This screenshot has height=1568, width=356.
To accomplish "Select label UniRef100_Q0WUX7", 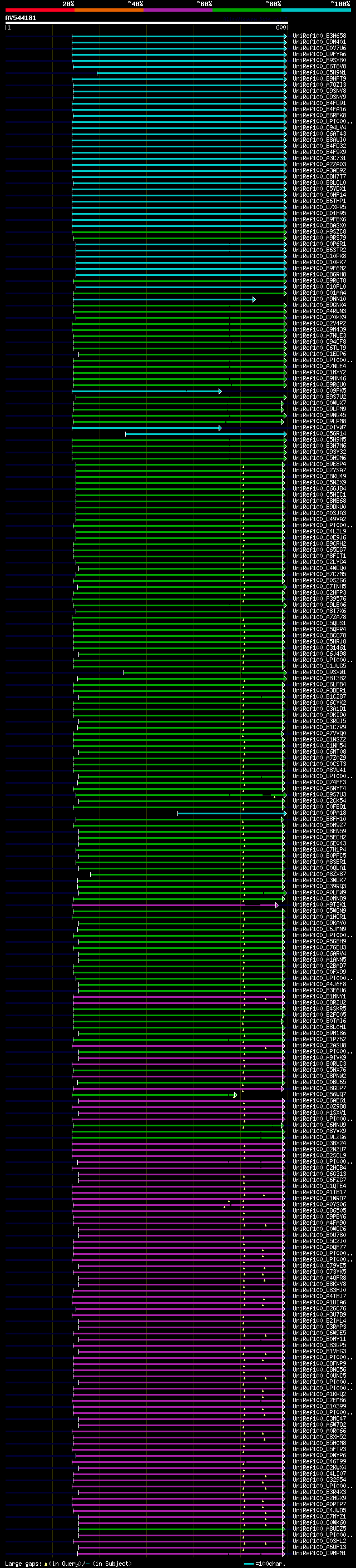I will coord(319,404).
